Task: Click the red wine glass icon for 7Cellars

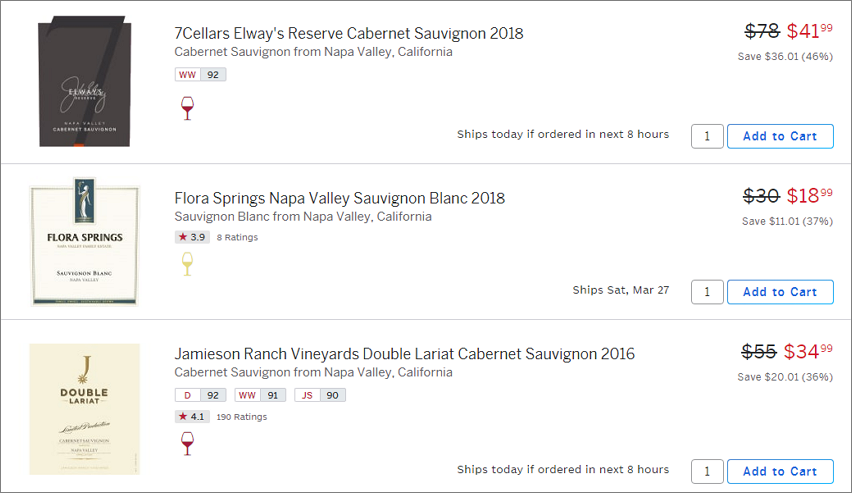Action: [187, 108]
